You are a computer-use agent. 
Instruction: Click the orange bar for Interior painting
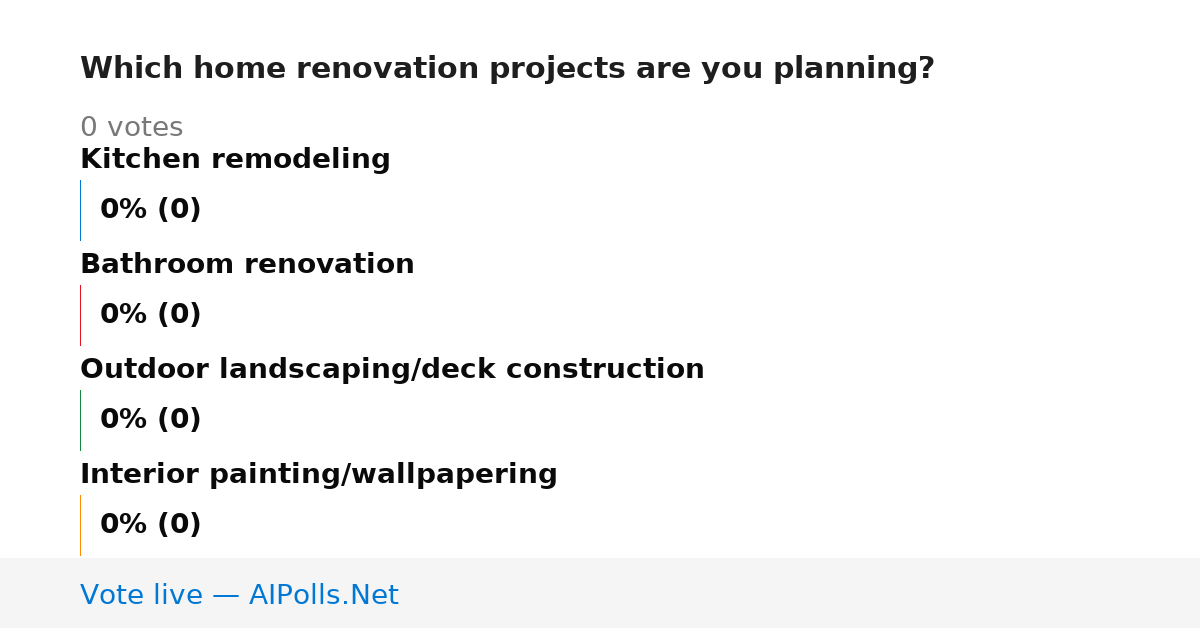[80, 525]
